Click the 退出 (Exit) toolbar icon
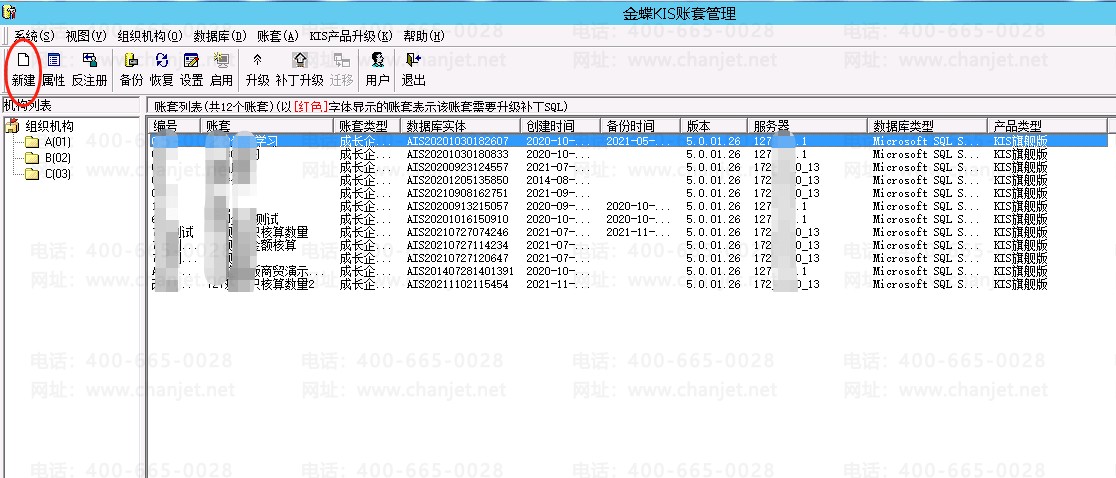1116x478 pixels. click(414, 70)
